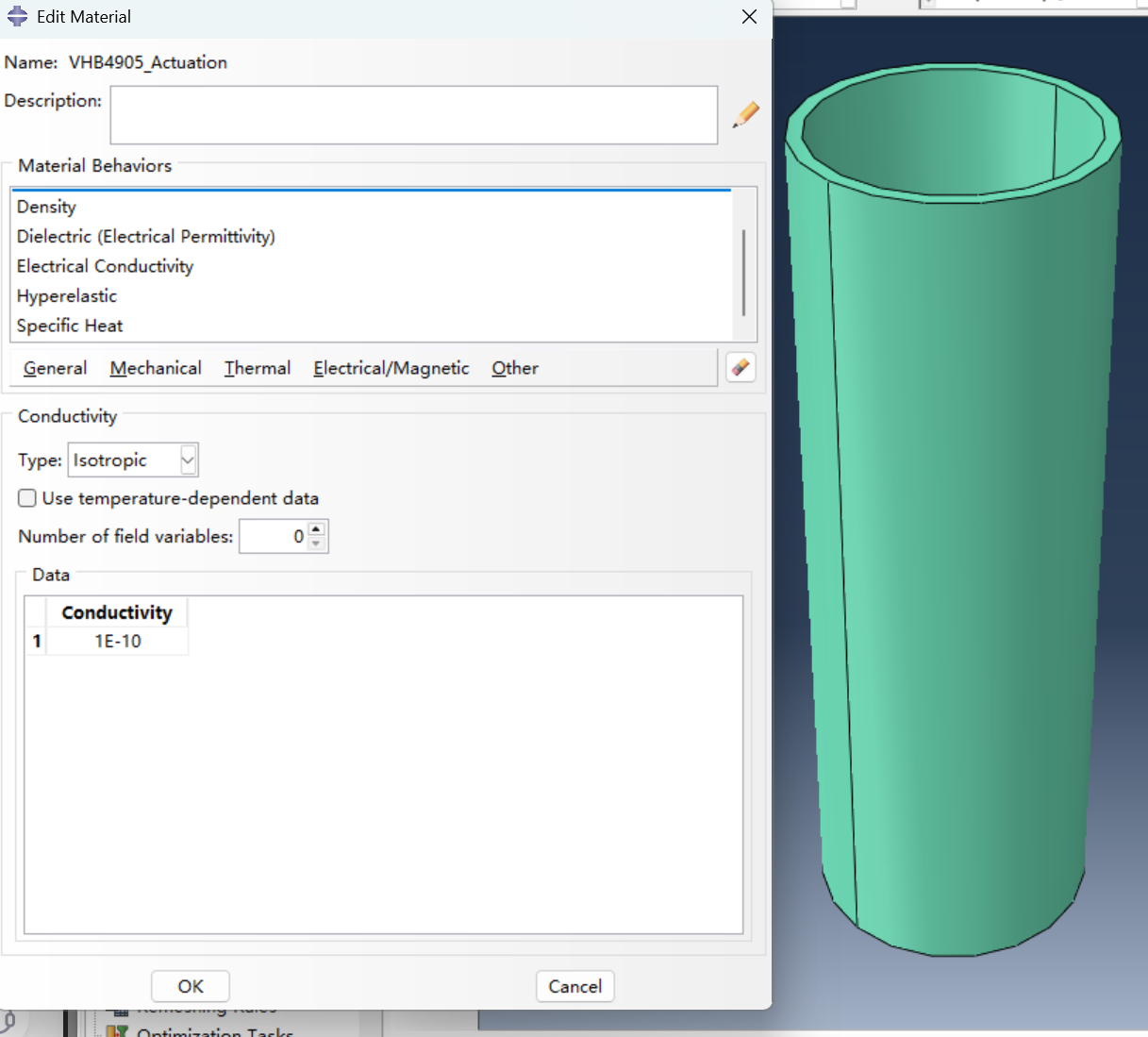Close the Edit Material dialog
Screen dimensions: 1148x1037
tap(749, 17)
